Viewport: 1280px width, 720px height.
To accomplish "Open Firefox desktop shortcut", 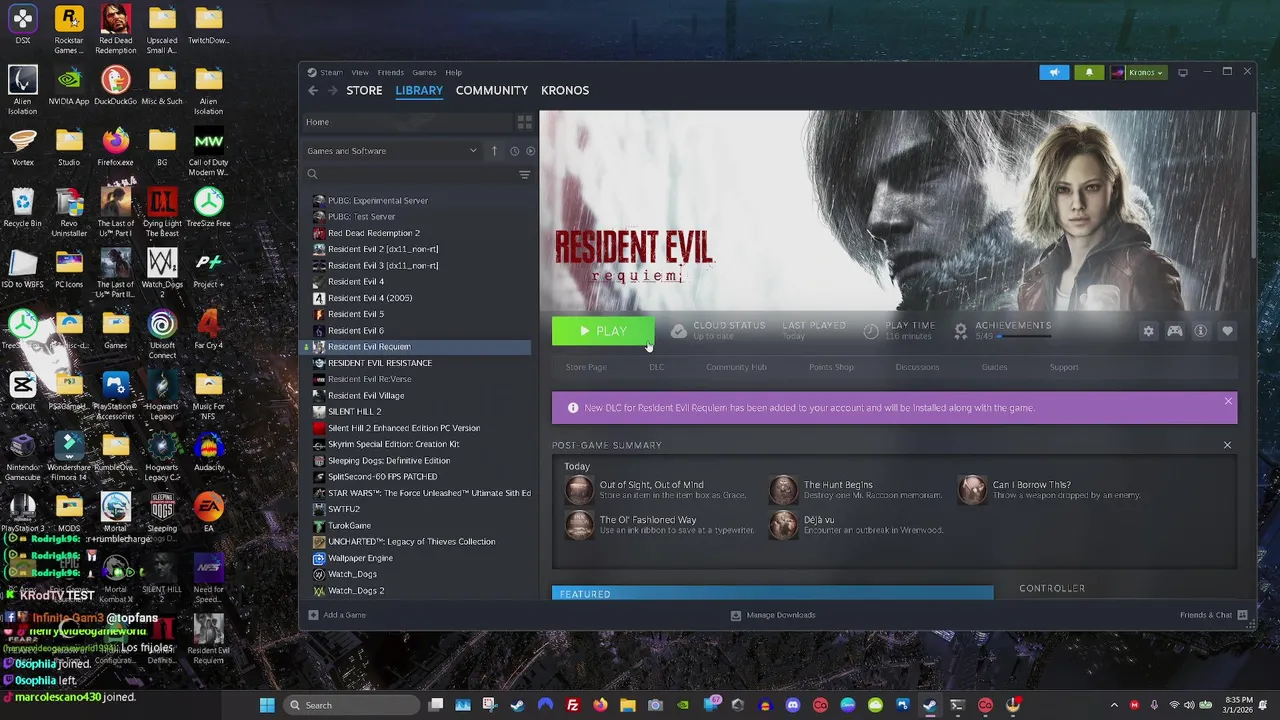I will [x=115, y=146].
